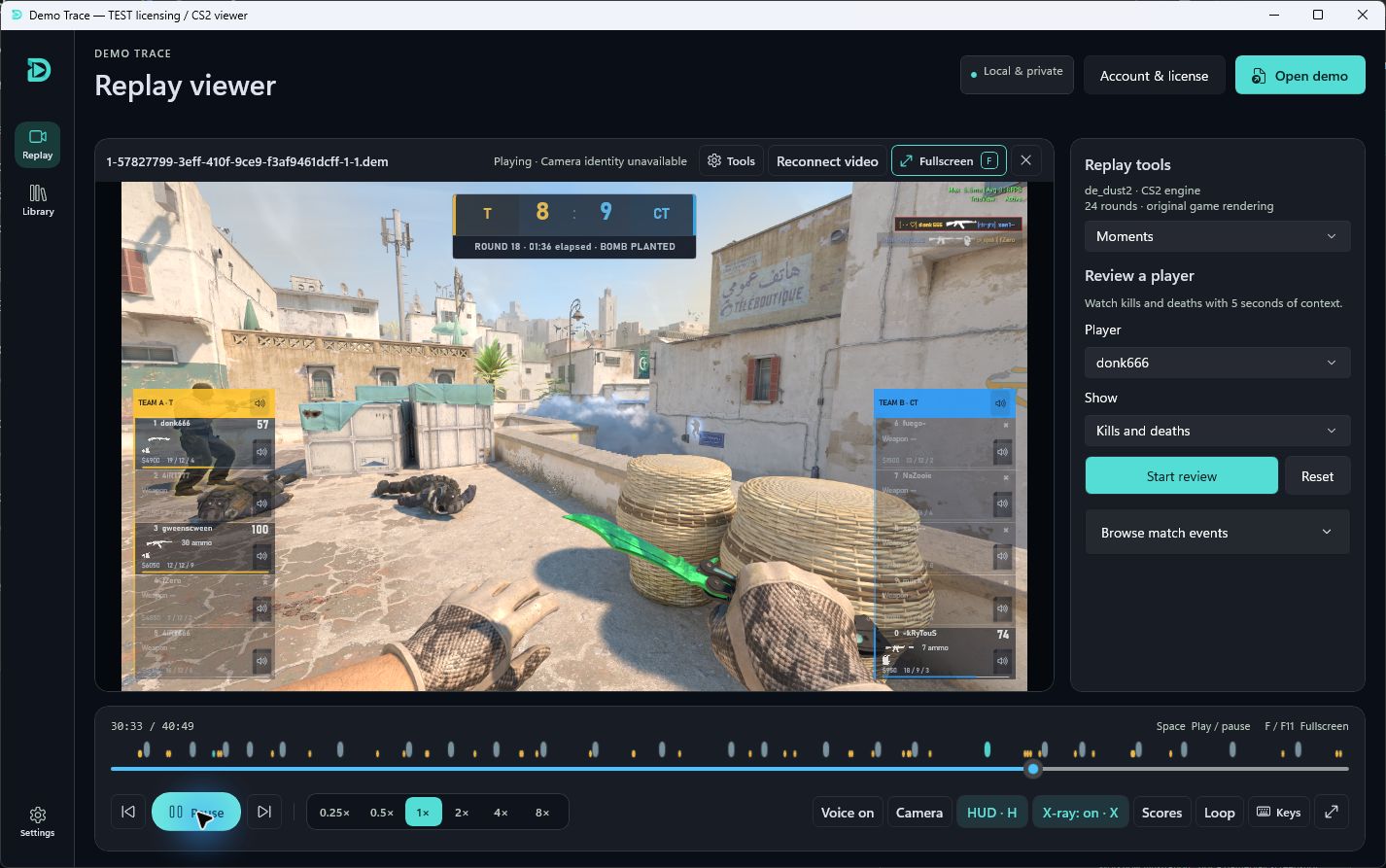This screenshot has width=1386, height=868.
Task: Open the Show dropdown Kills and deaths
Action: [1217, 431]
